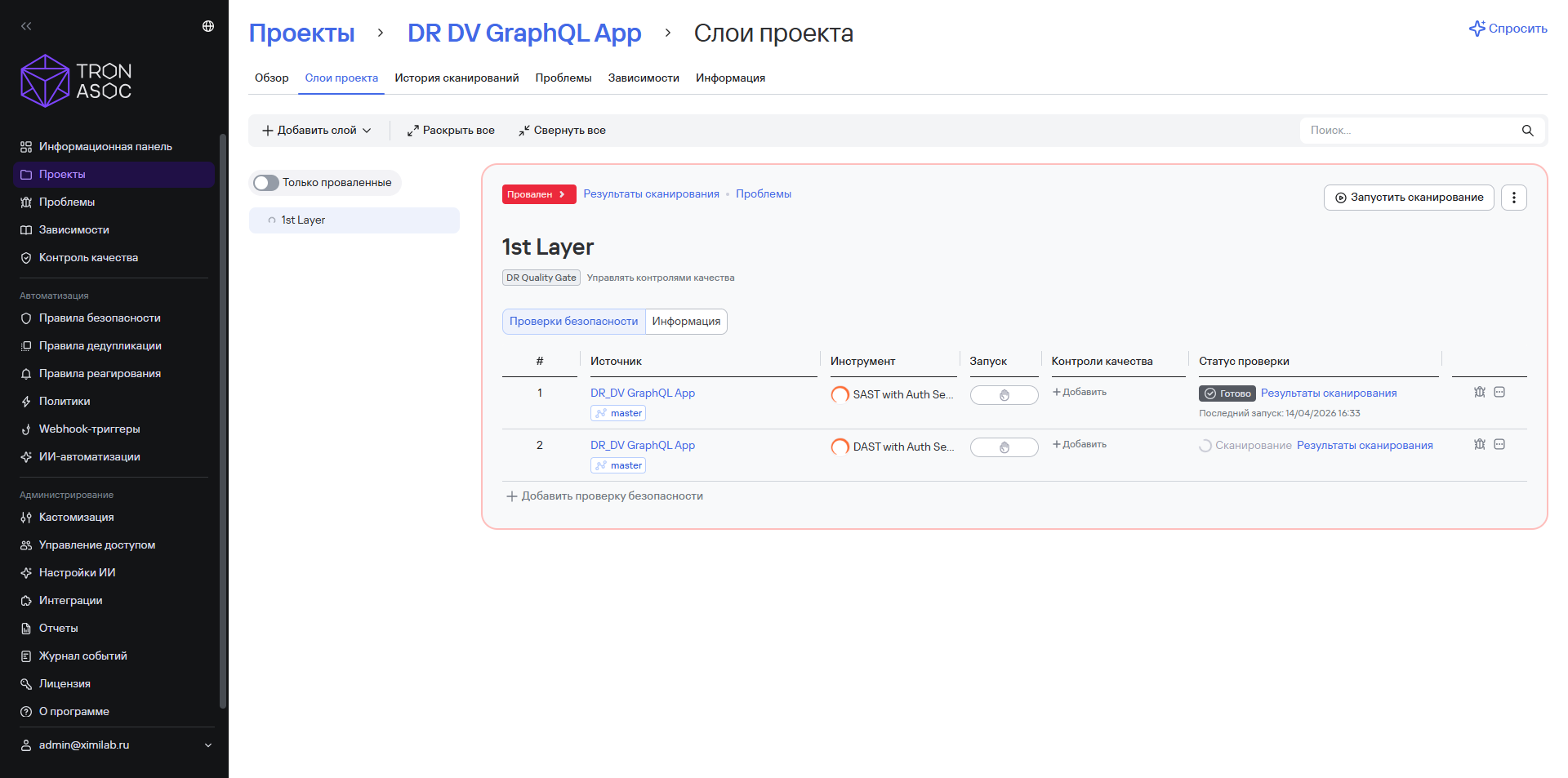
Task: Open the Проекты breadcrumb link
Action: point(301,33)
